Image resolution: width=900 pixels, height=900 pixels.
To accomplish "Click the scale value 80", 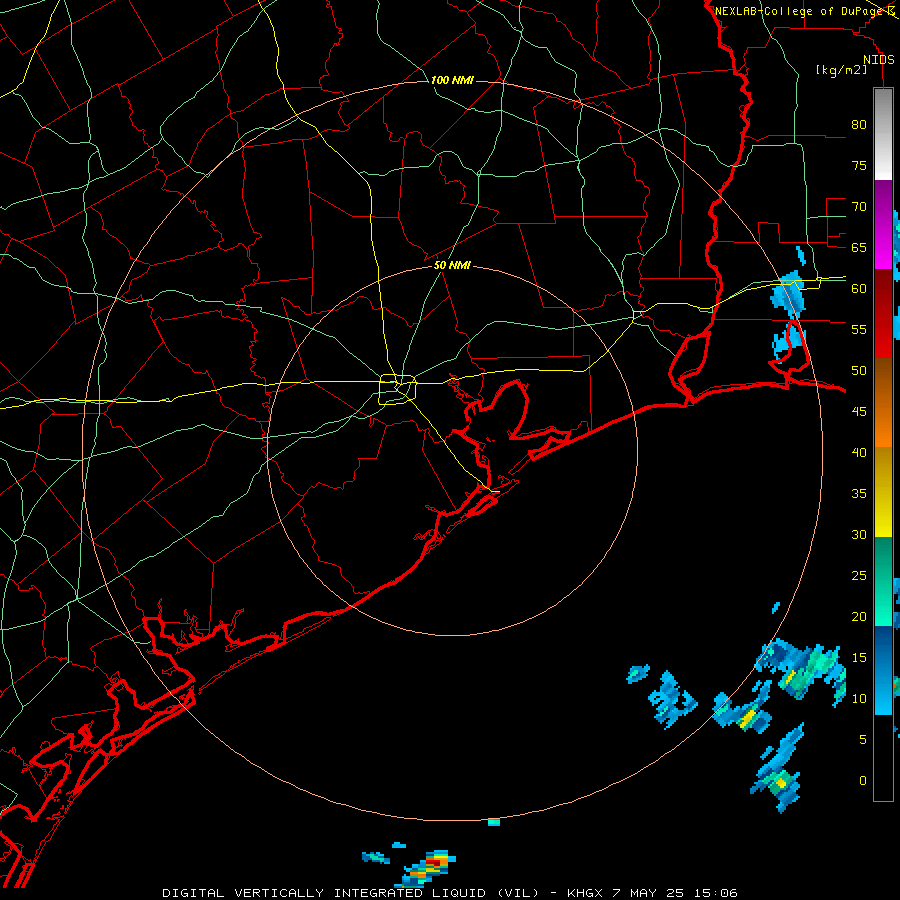I will point(859,125).
